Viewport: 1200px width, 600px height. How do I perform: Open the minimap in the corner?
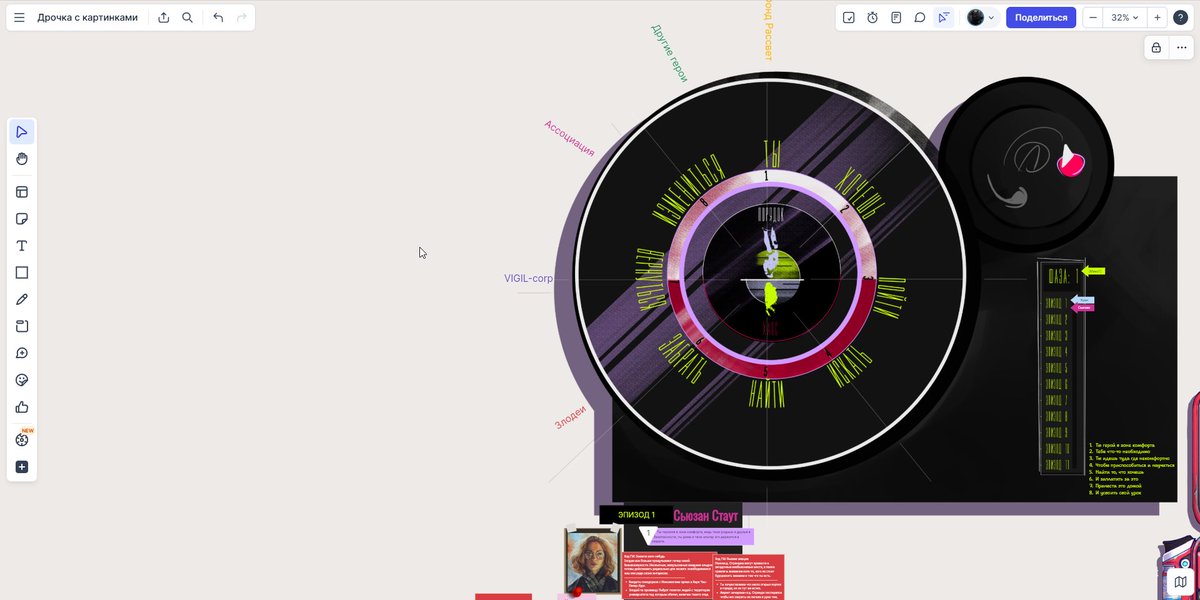point(1181,581)
